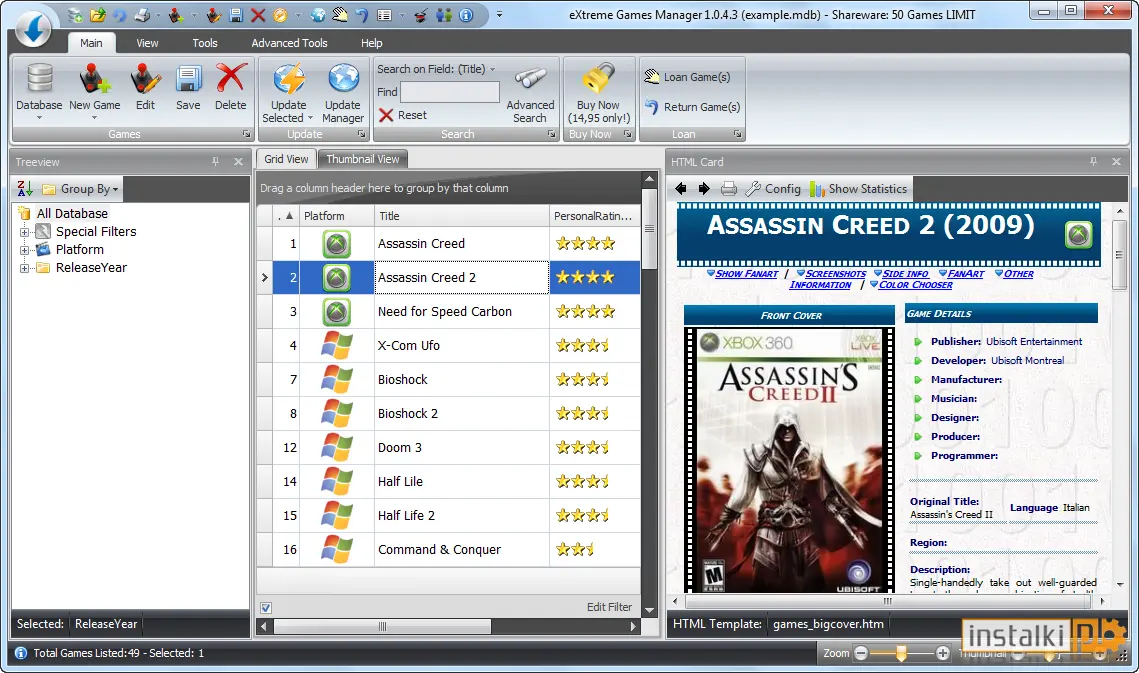This screenshot has width=1139, height=673.
Task: Open the Show Fanart link
Action: (x=746, y=274)
